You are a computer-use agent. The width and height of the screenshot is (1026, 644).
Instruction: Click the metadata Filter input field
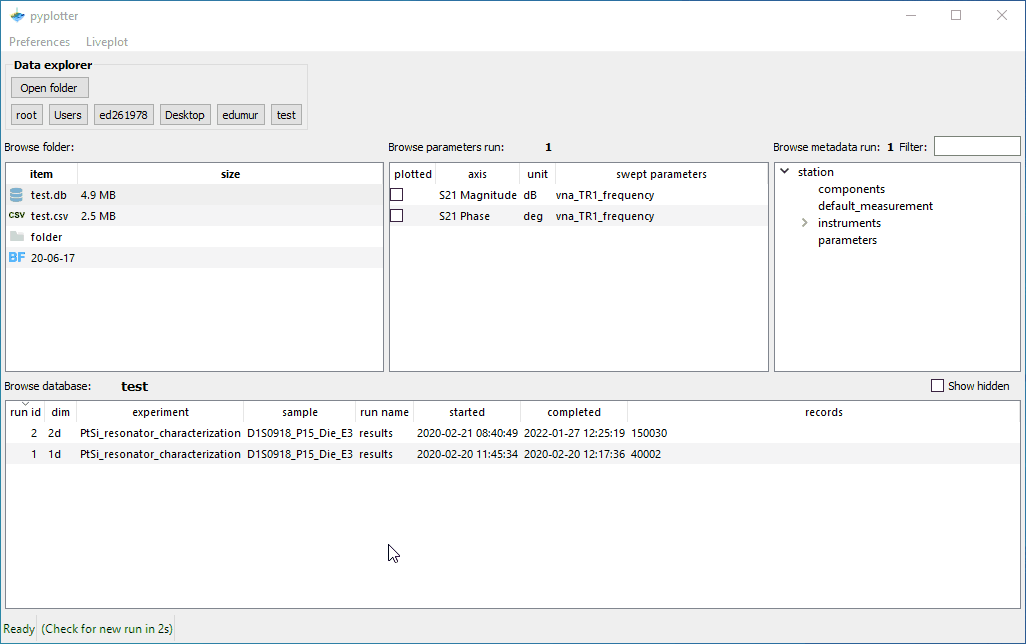(976, 147)
